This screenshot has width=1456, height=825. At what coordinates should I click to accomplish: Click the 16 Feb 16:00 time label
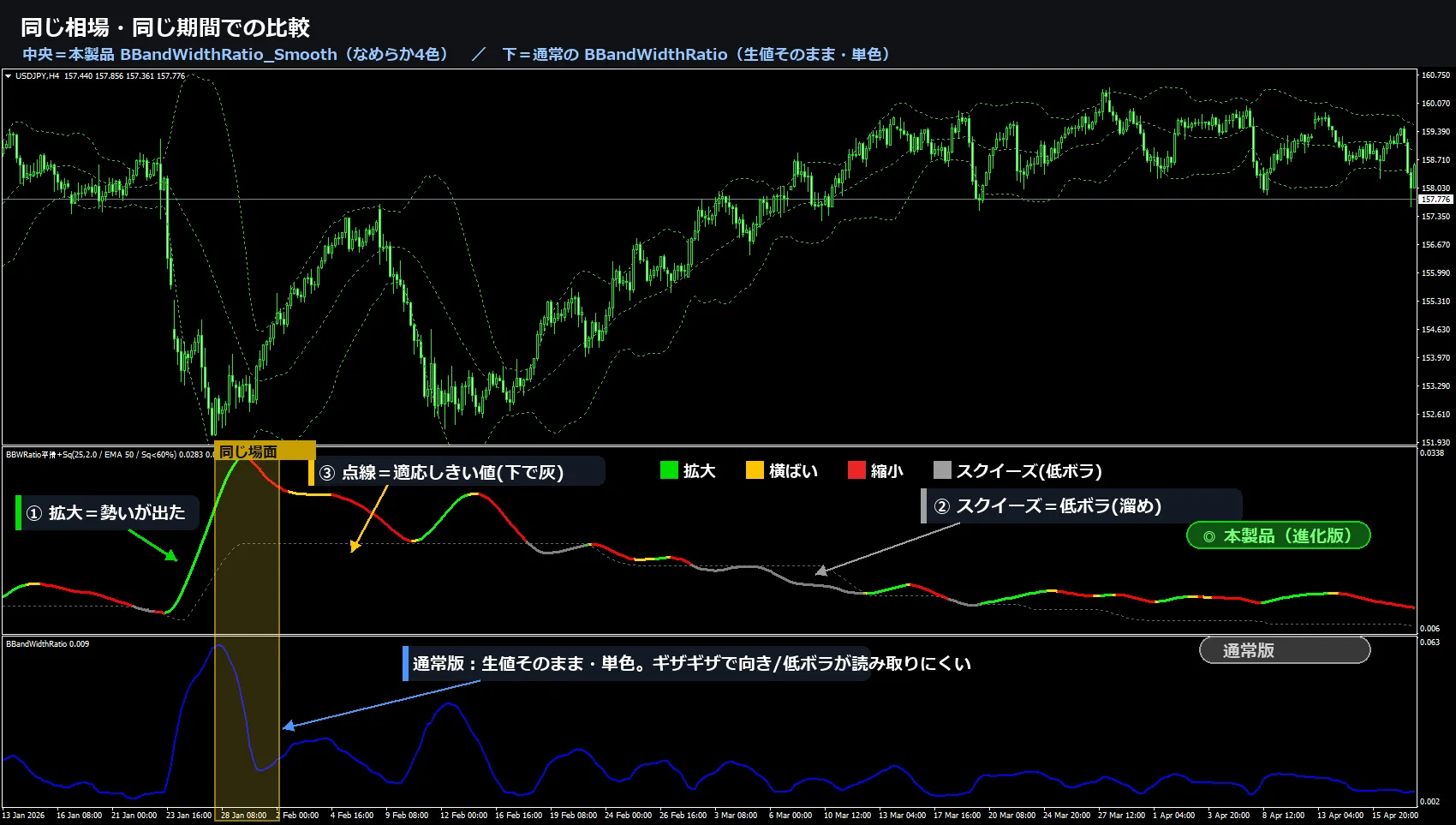click(518, 816)
